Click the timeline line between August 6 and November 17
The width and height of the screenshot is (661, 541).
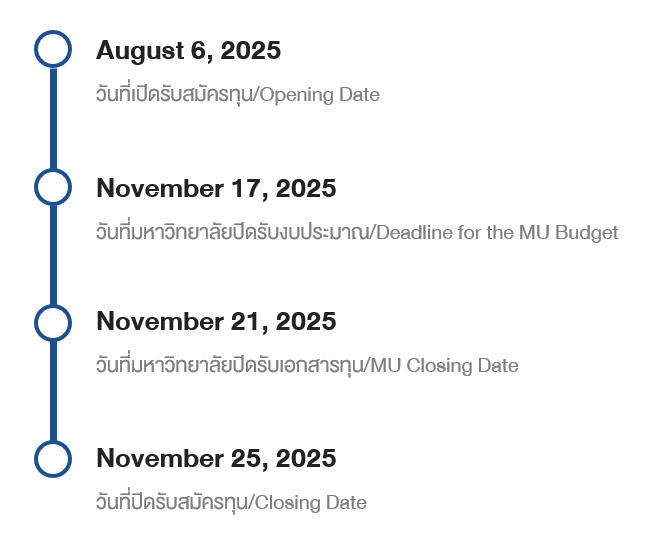[53, 118]
